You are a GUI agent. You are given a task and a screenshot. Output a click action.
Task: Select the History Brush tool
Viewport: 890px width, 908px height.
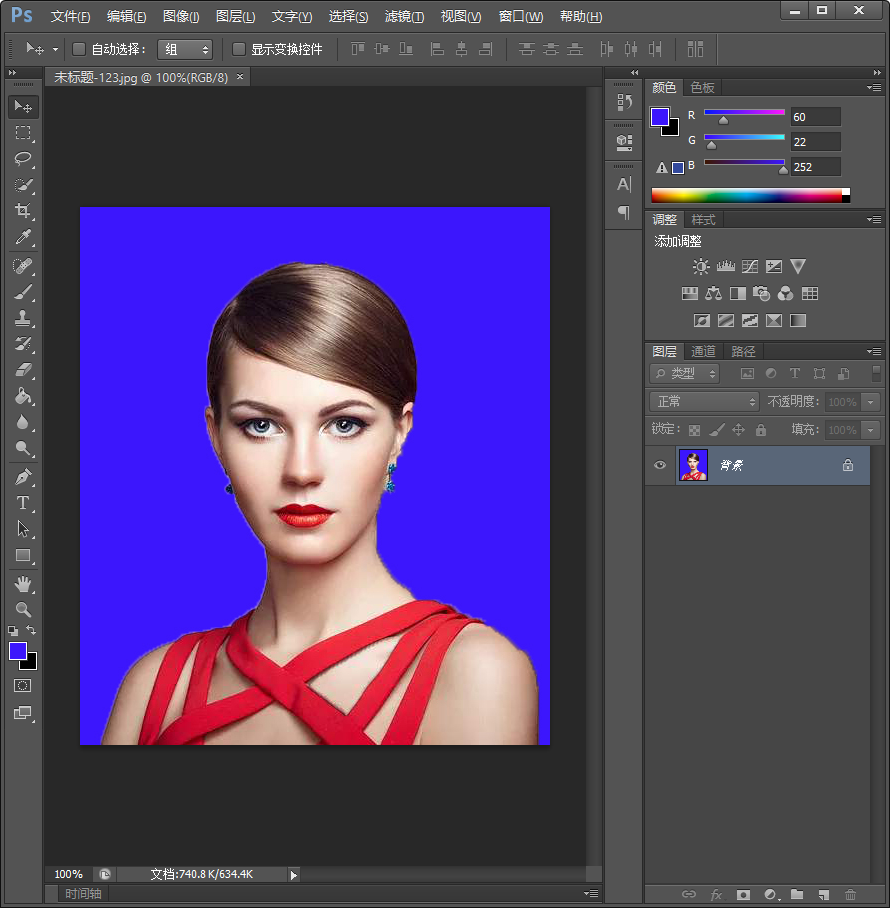coord(23,343)
